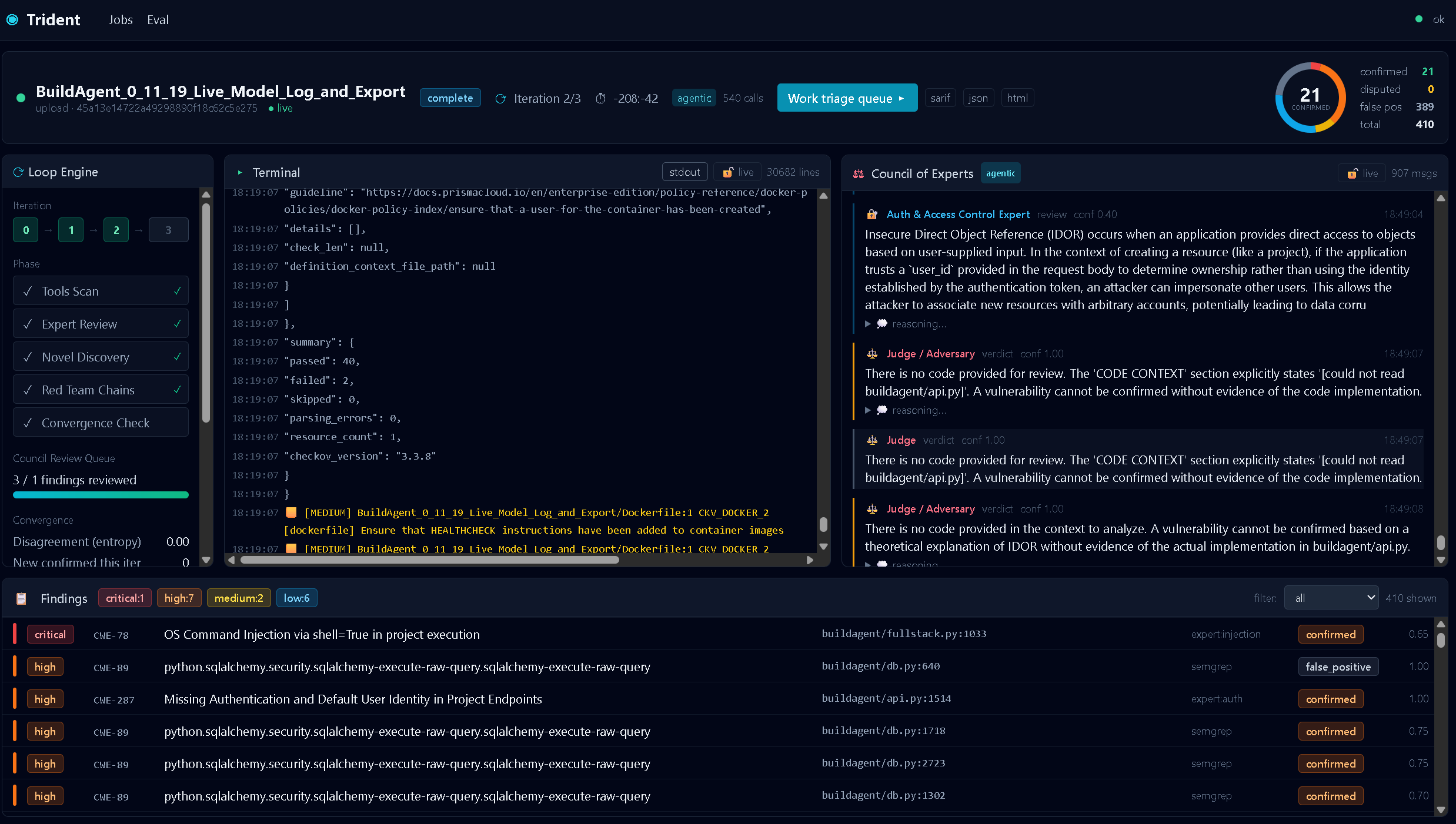Filter findings by critical:1
The width and height of the screenshot is (1456, 824).
coord(125,598)
